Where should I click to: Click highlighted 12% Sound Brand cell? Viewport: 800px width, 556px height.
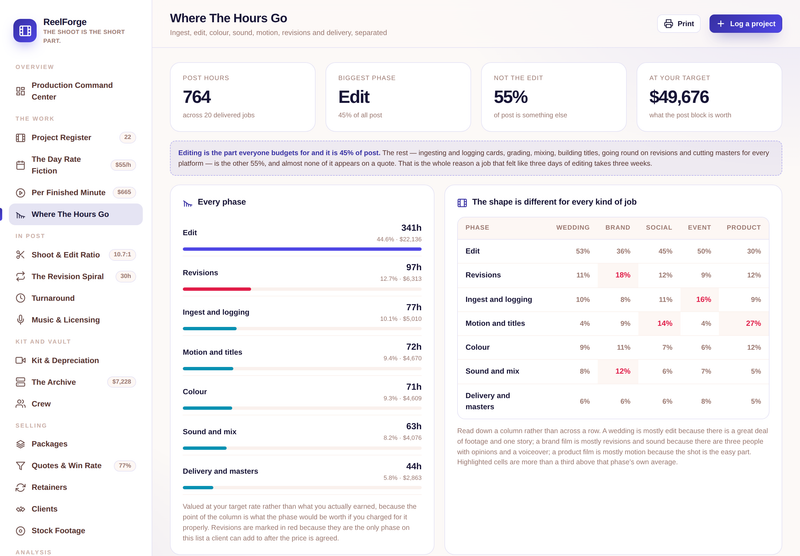pyautogui.click(x=618, y=371)
